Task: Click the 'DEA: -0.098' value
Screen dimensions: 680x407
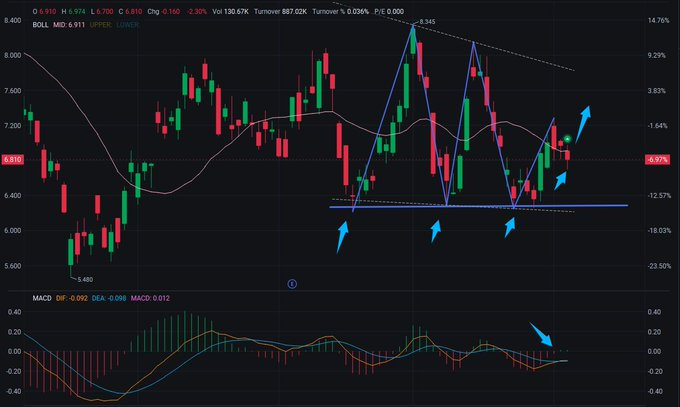Action: (109, 298)
